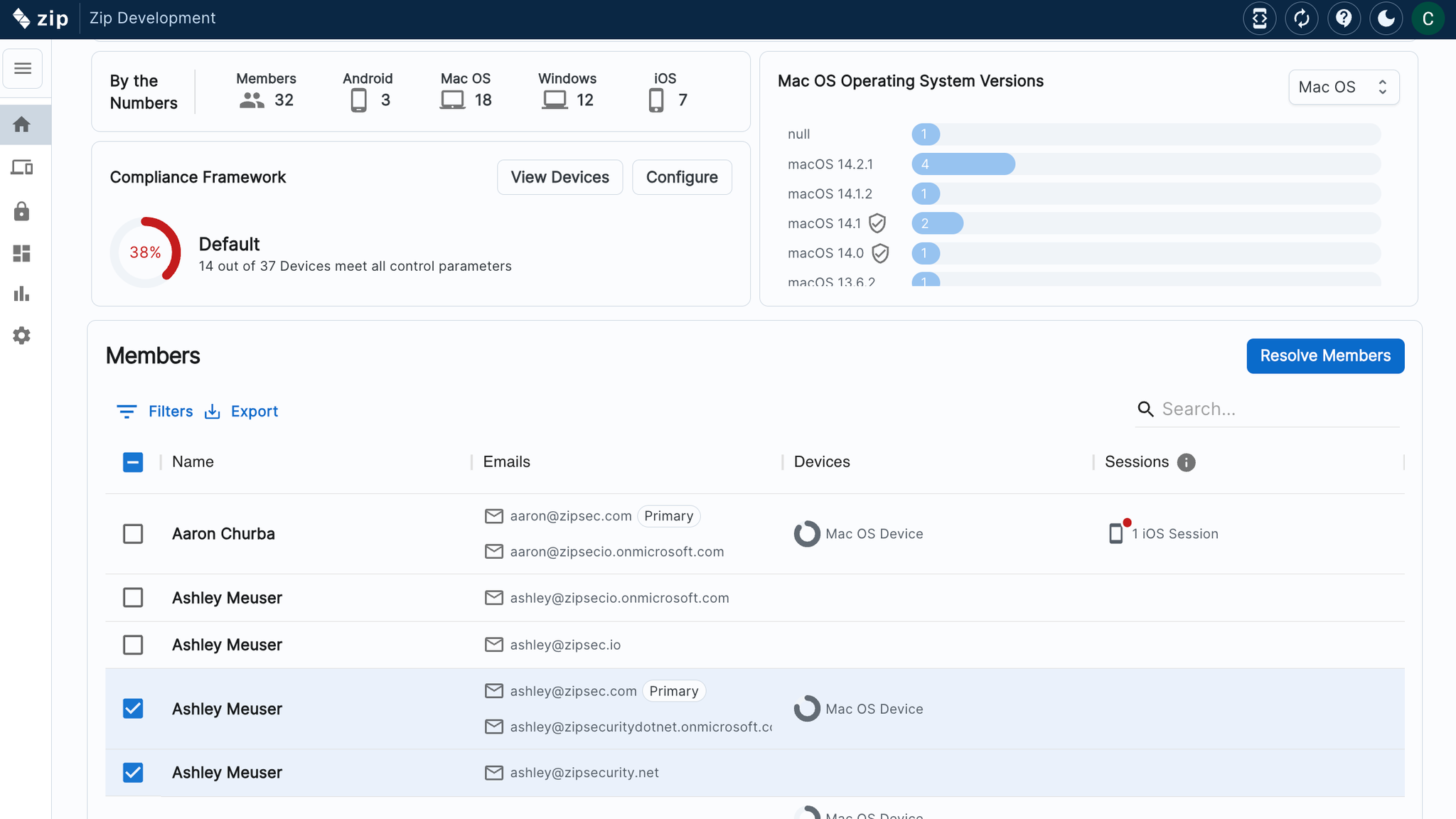Open the bar chart Reports icon
1456x819 pixels.
tap(22, 294)
